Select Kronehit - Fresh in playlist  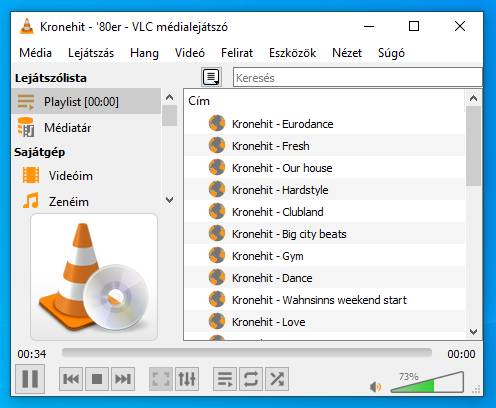325,146
